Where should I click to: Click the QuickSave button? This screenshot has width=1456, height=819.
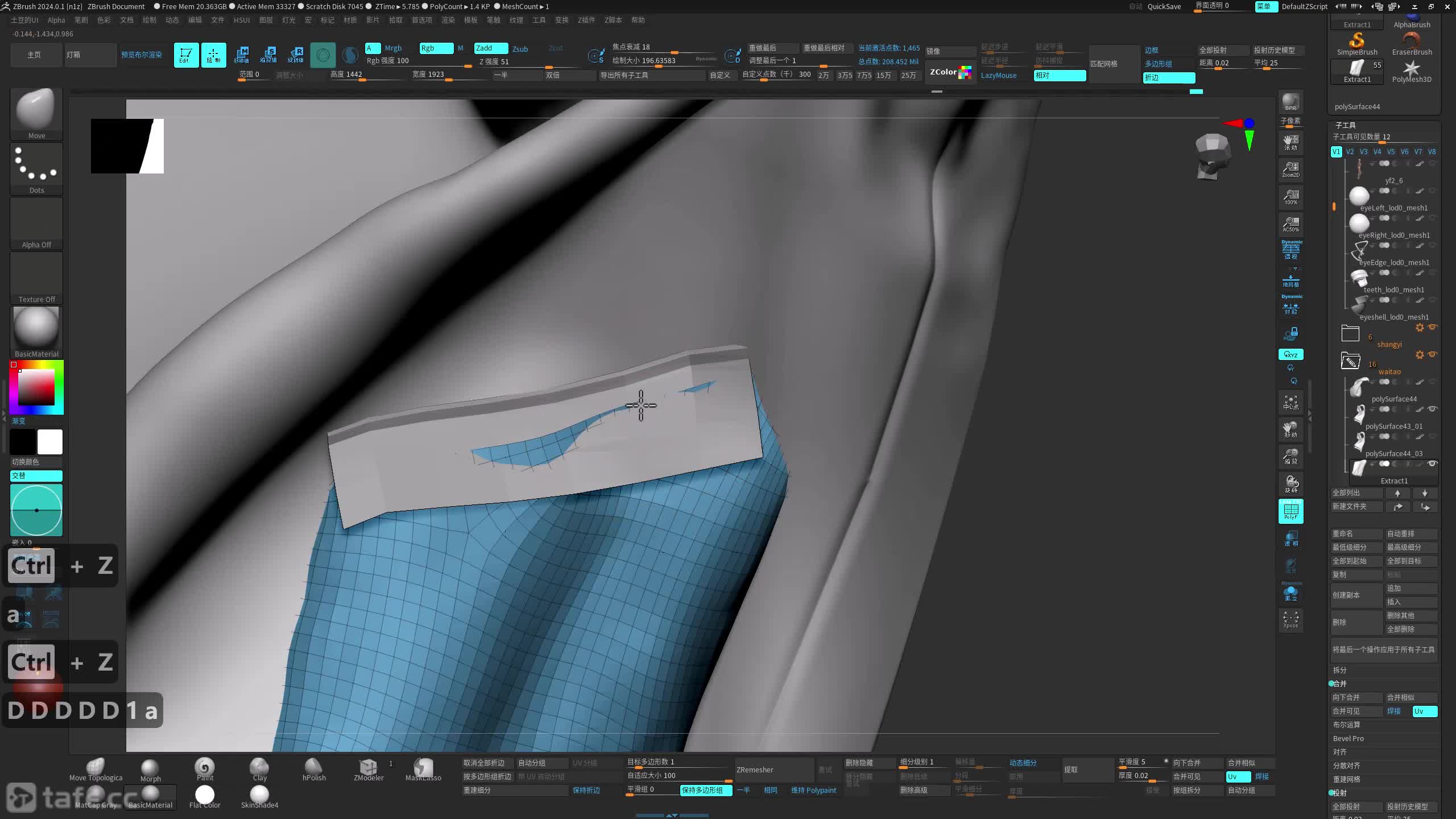pos(1164,6)
